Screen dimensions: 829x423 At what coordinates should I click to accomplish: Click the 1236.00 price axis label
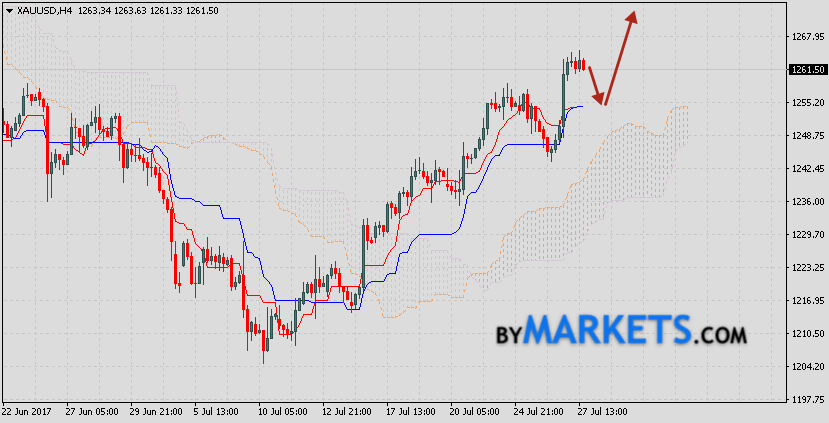[x=806, y=202]
